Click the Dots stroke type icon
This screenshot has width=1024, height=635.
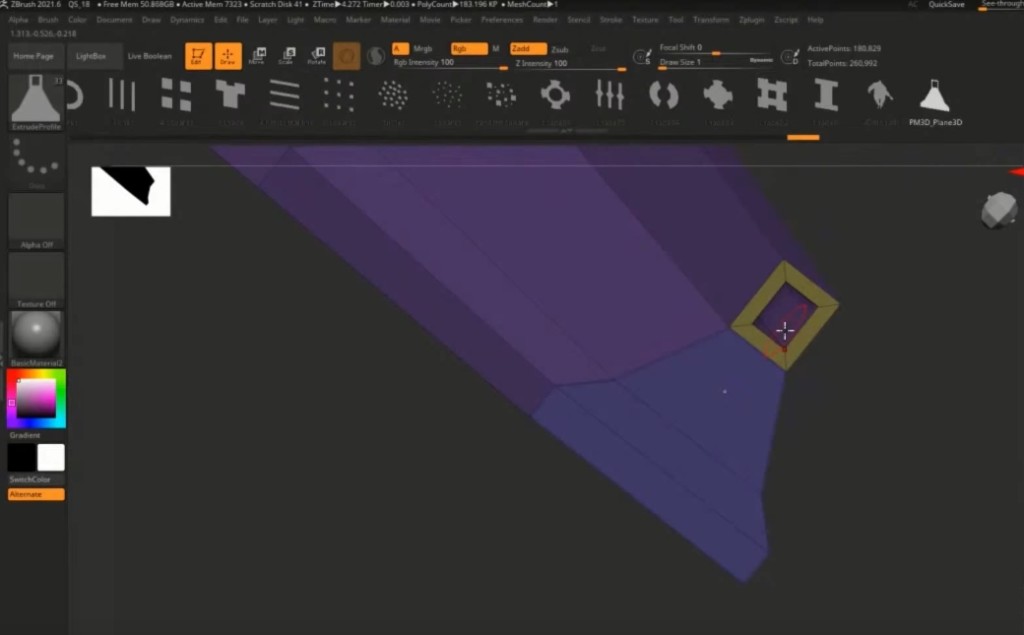coord(36,161)
